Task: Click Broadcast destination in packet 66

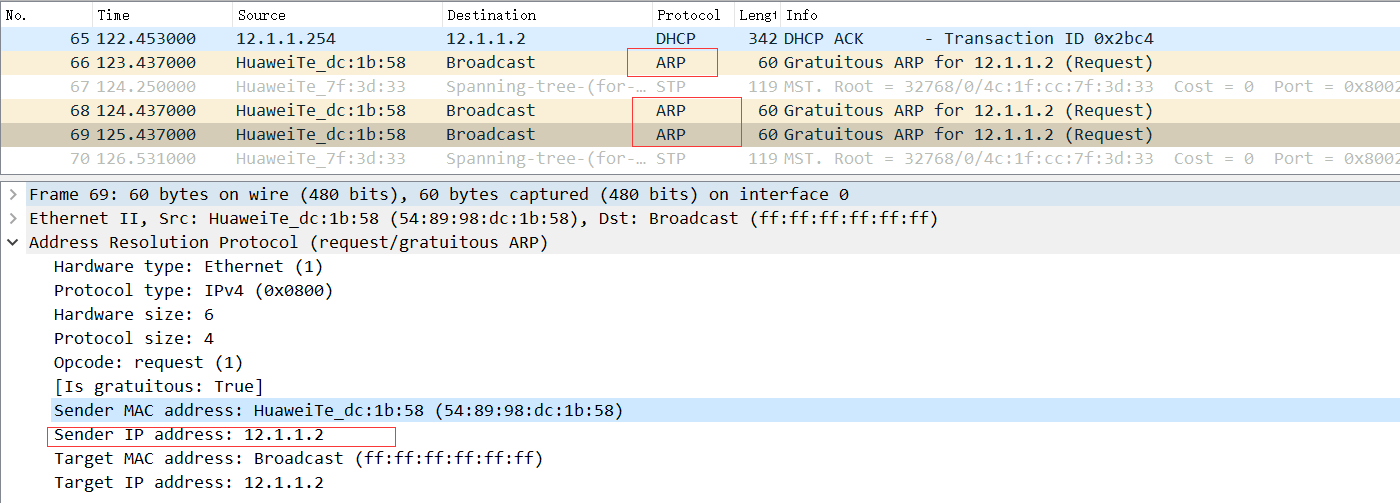Action: pos(490,63)
